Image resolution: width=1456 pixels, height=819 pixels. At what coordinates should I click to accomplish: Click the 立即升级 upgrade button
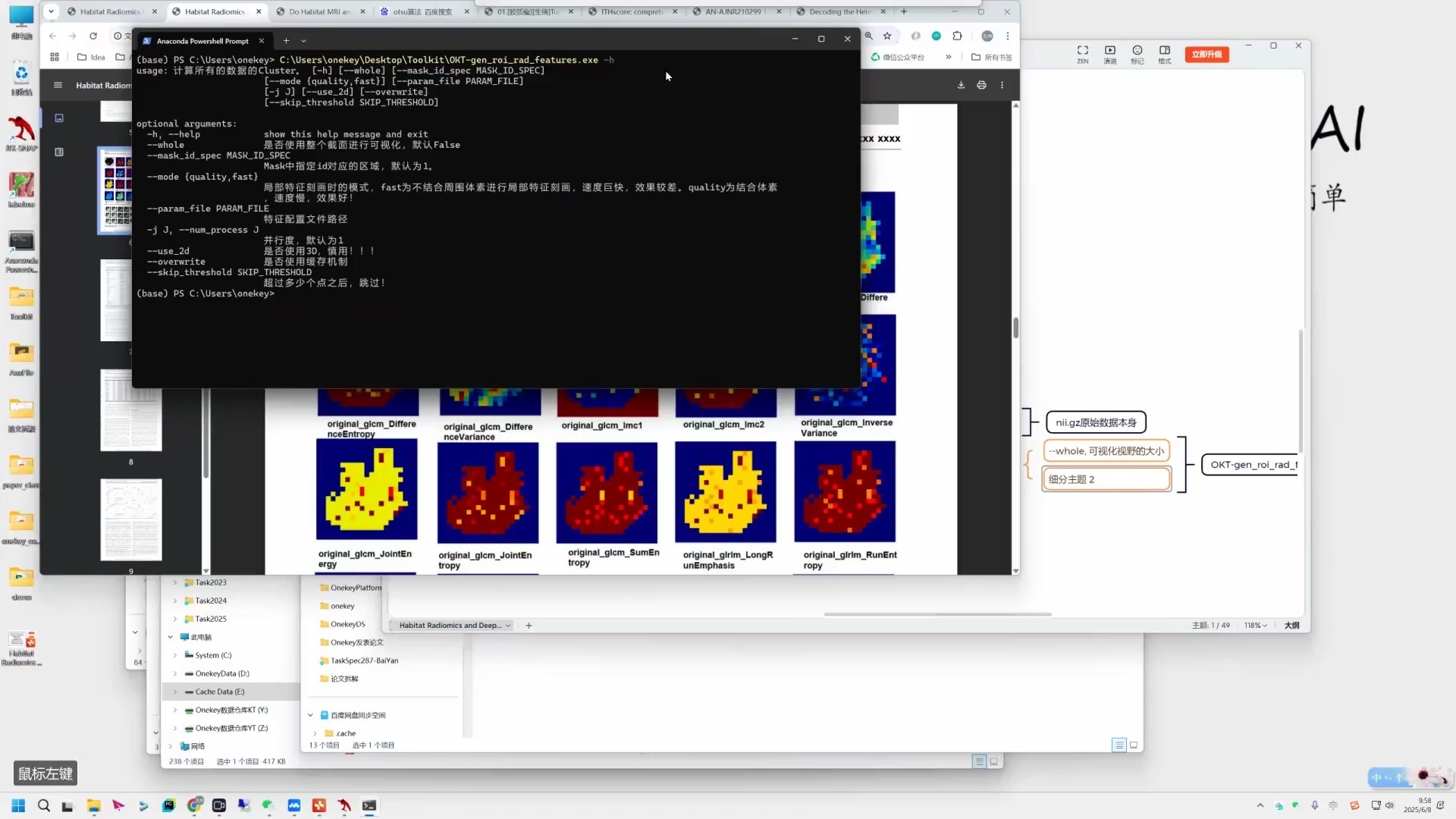[1207, 54]
